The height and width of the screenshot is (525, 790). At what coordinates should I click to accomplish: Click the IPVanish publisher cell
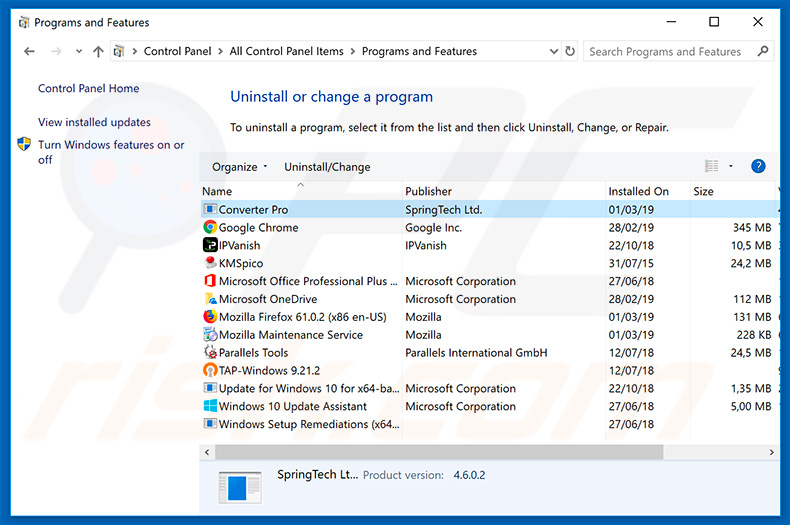click(426, 245)
